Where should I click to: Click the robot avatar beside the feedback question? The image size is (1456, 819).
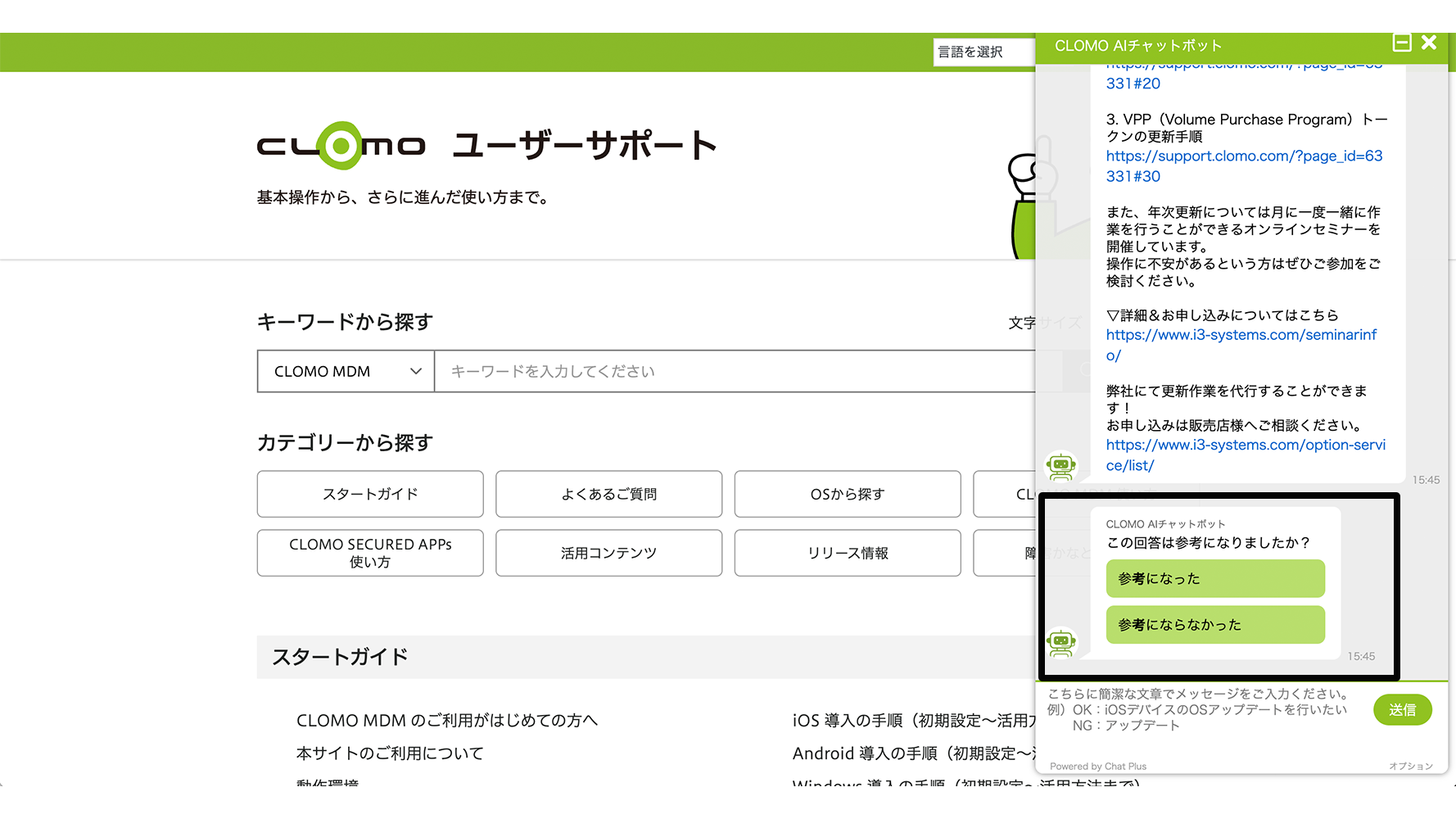[1061, 642]
